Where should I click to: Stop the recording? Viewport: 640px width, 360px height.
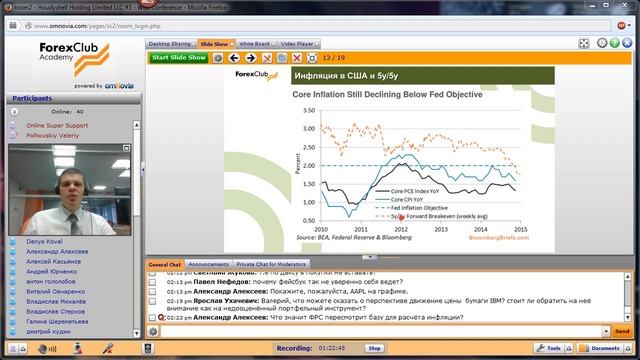[374, 348]
